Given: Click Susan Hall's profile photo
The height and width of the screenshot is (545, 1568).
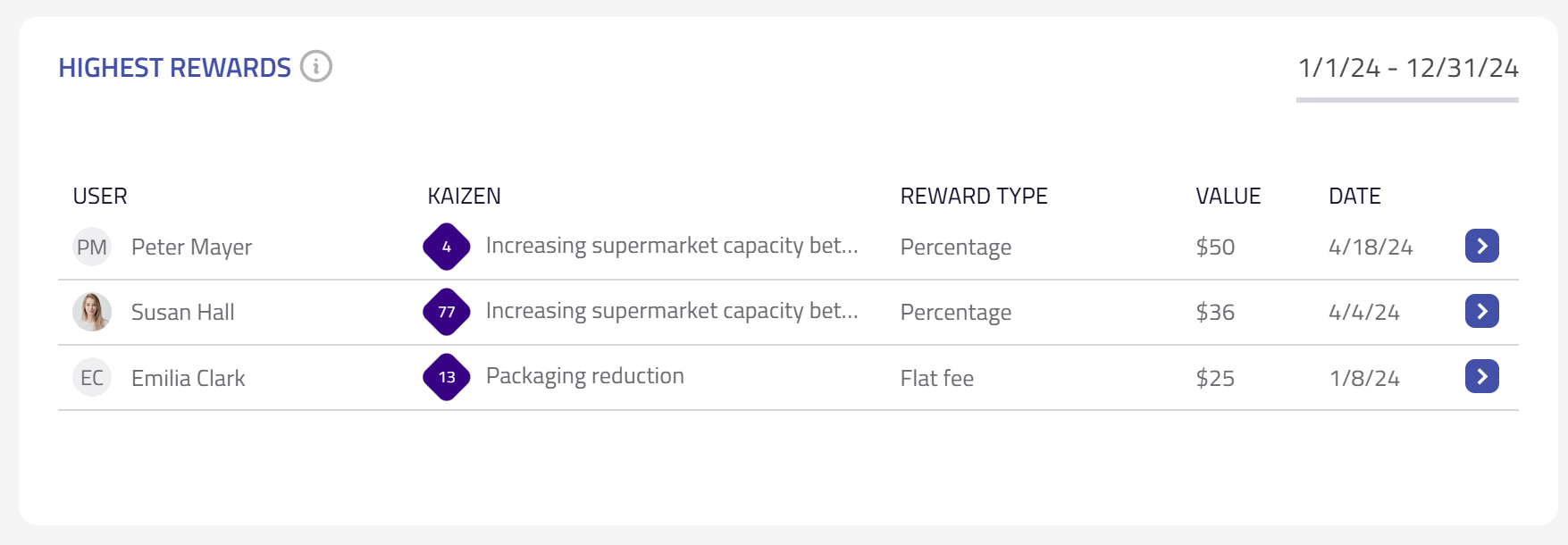Looking at the screenshot, I should coord(92,313).
